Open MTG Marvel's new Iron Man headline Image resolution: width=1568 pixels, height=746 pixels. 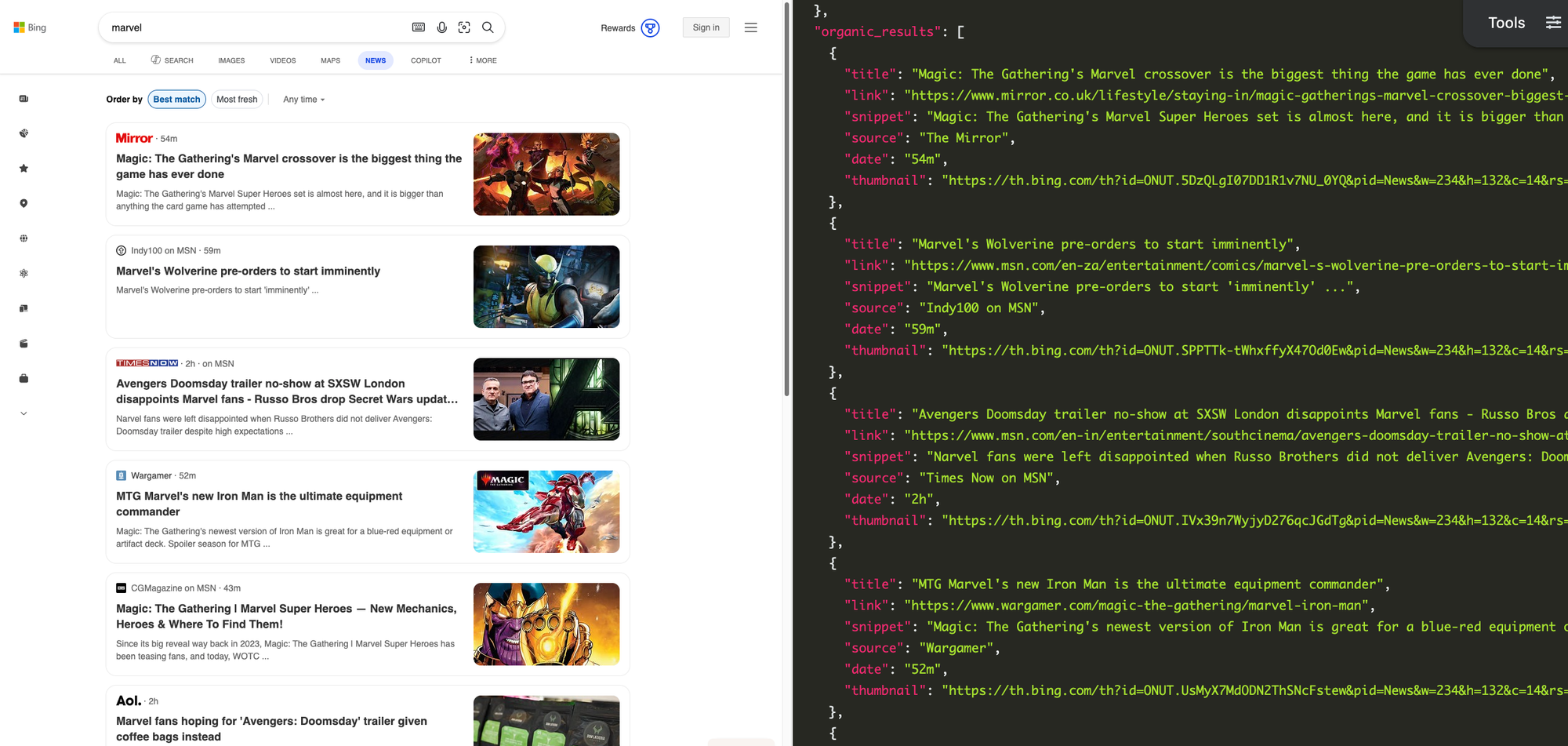pyautogui.click(x=260, y=504)
